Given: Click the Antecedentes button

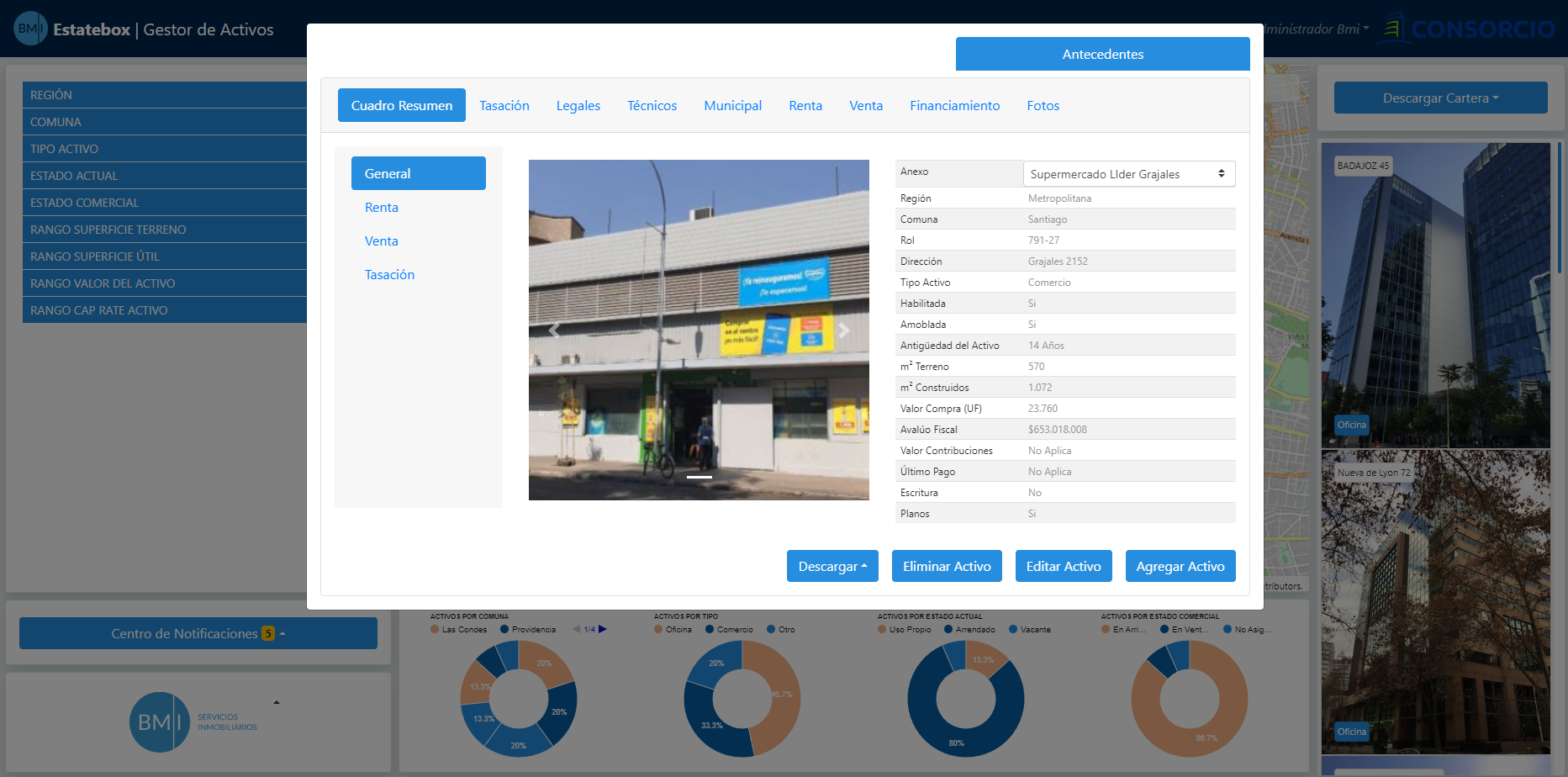Looking at the screenshot, I should [x=1103, y=54].
